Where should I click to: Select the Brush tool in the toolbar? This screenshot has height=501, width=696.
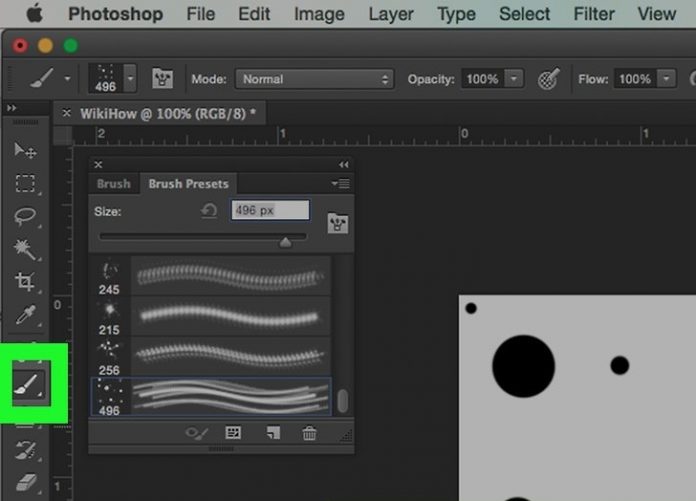tap(26, 383)
